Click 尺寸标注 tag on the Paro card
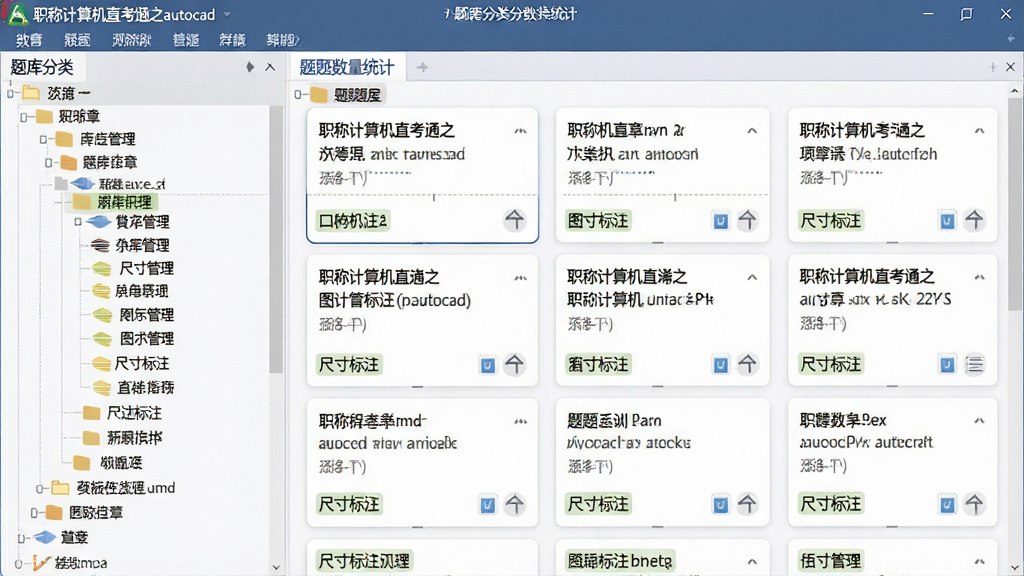 coord(598,504)
